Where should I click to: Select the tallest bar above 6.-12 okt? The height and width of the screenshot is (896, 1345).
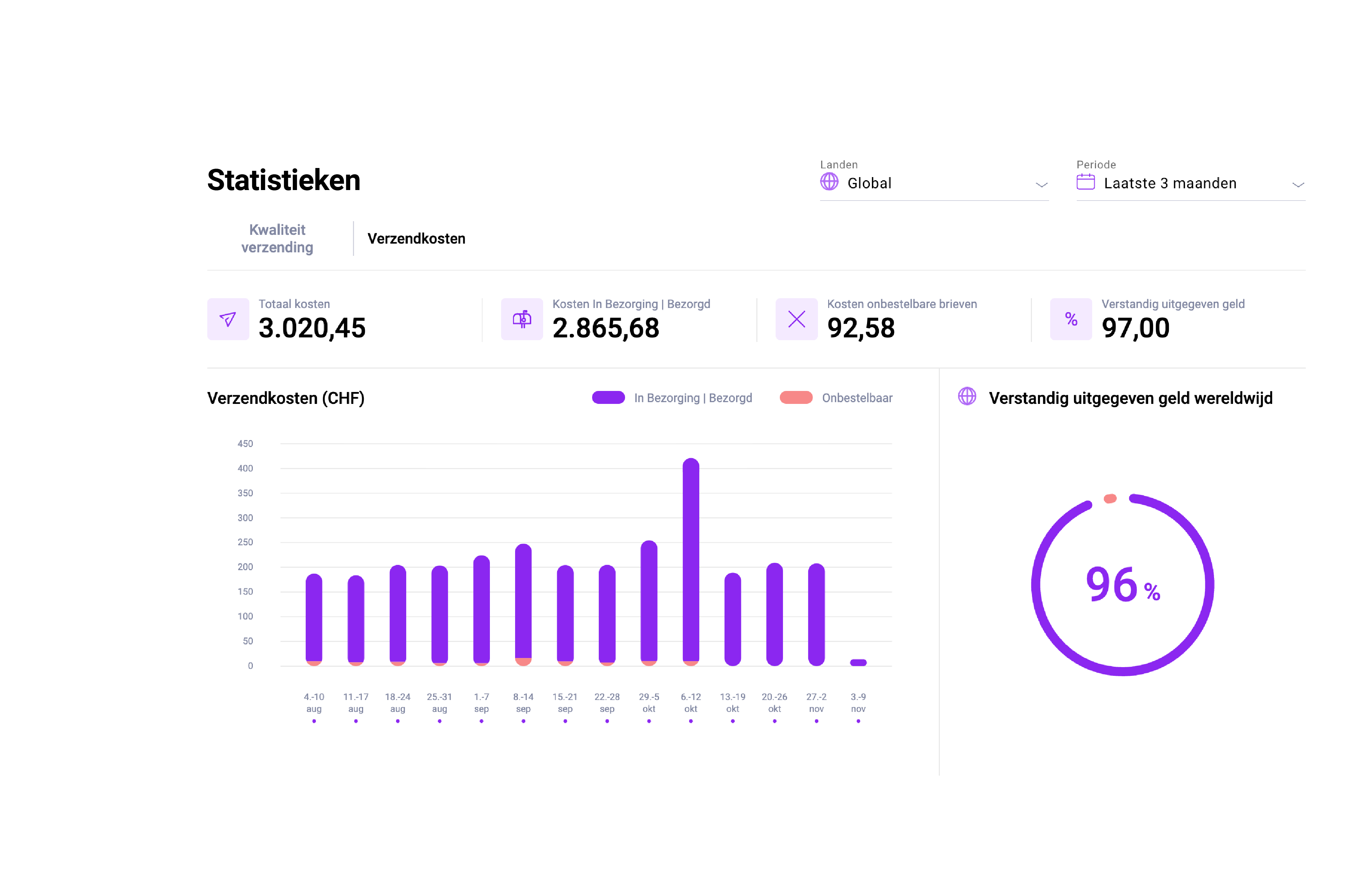[691, 560]
